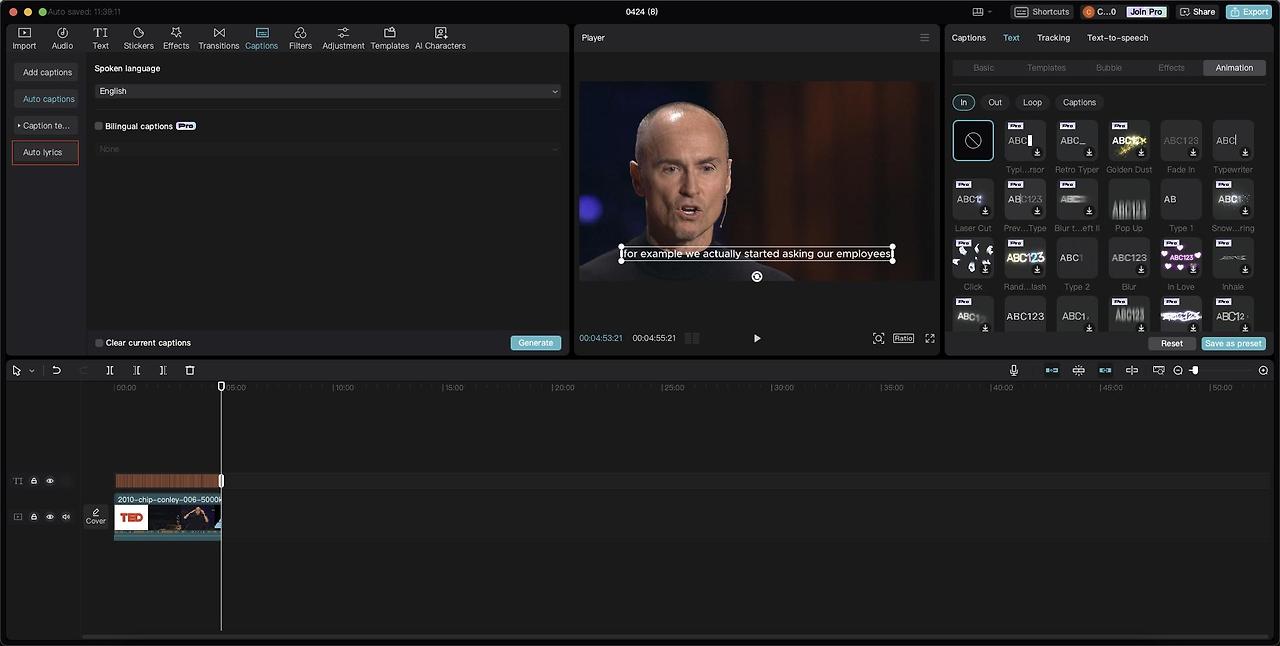Open the player fullscreen view
1280x646 pixels.
930,338
